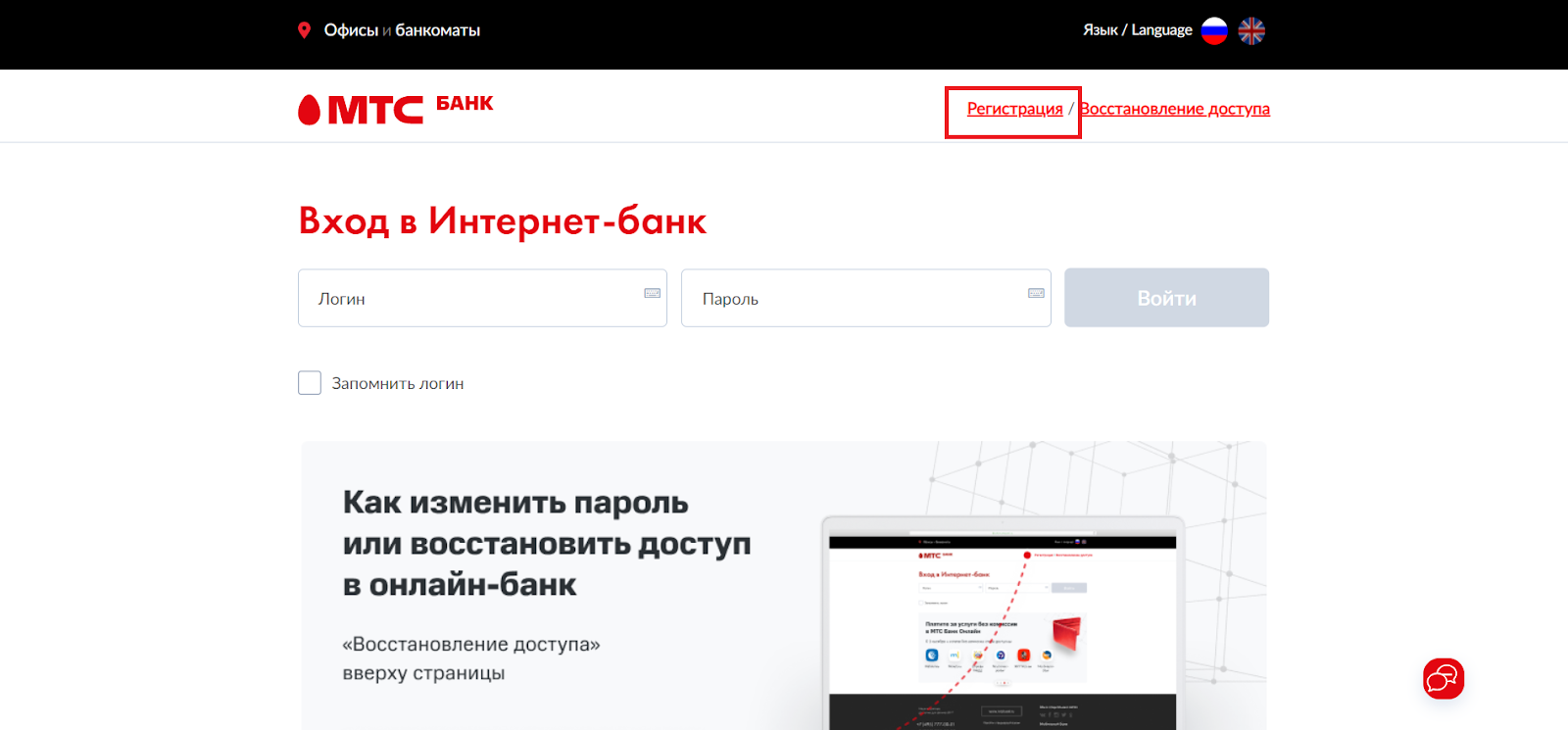1568x730 pixels.
Task: Click the МТС Банк logo
Action: tap(396, 109)
